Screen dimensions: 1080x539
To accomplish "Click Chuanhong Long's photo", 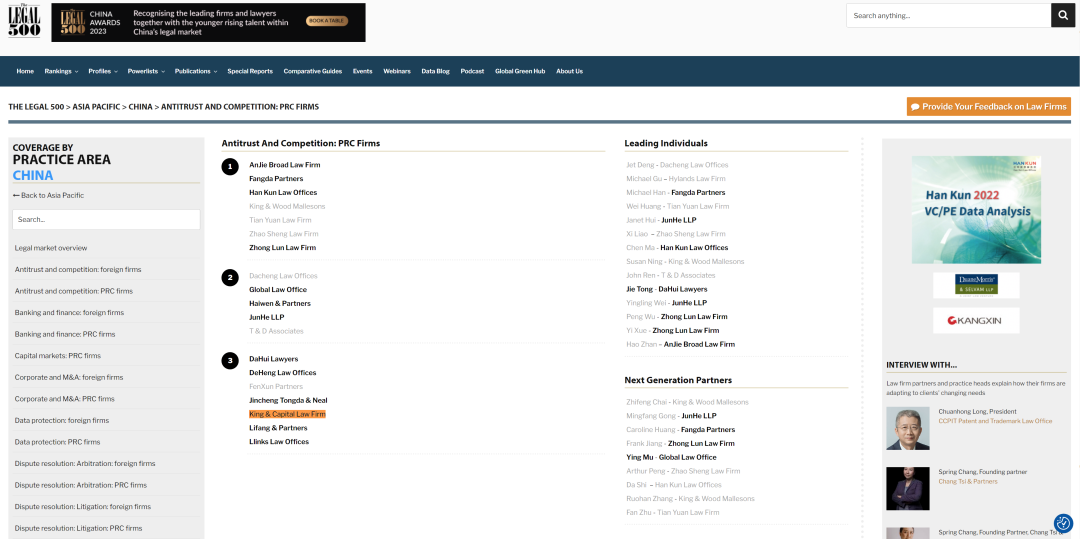I will click(x=908, y=428).
